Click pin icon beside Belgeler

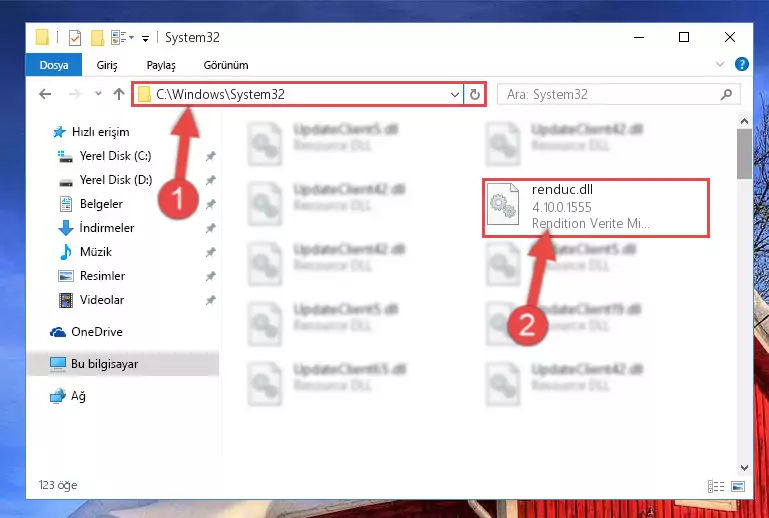pyautogui.click(x=210, y=204)
